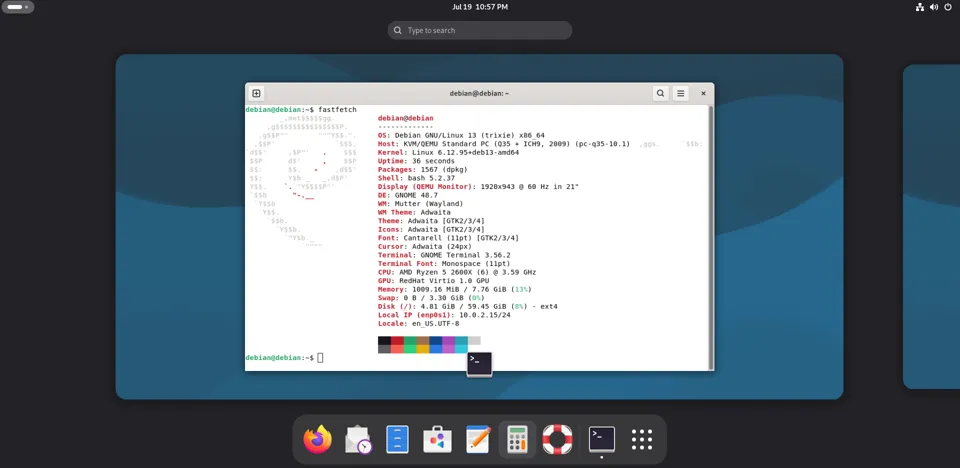
Task: Open the Software store icon
Action: pyautogui.click(x=437, y=439)
